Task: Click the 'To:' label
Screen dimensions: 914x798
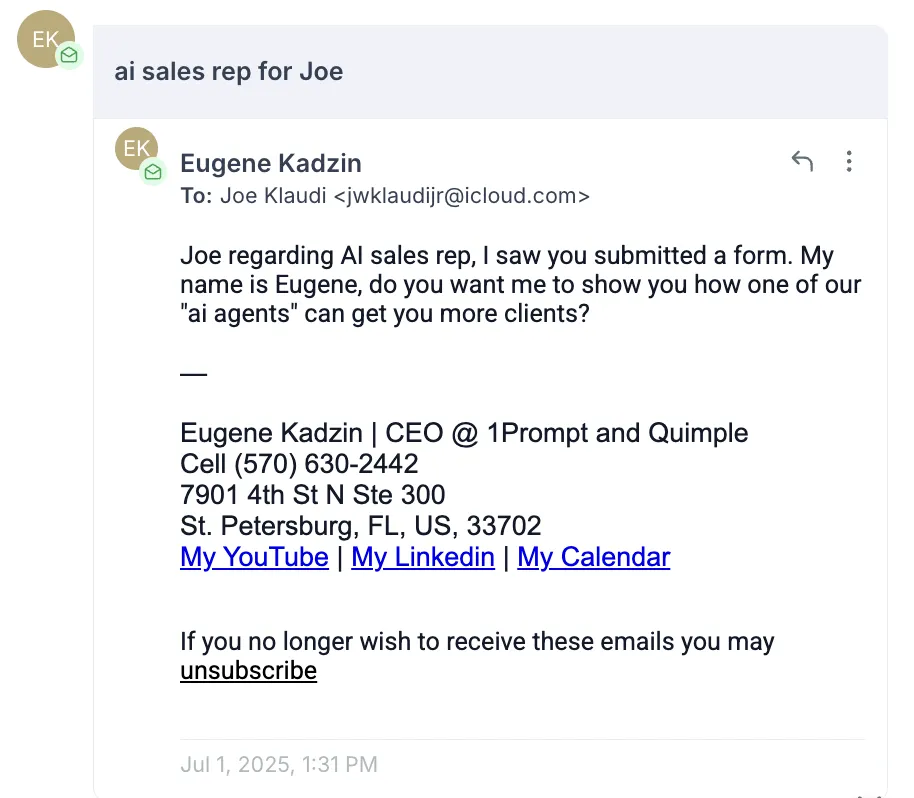Action: (196, 196)
